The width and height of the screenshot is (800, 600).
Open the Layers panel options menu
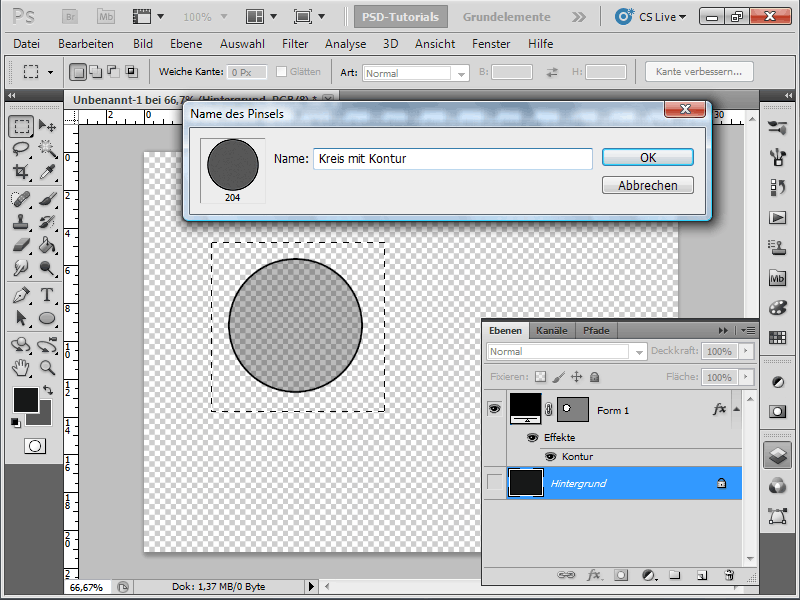747,331
